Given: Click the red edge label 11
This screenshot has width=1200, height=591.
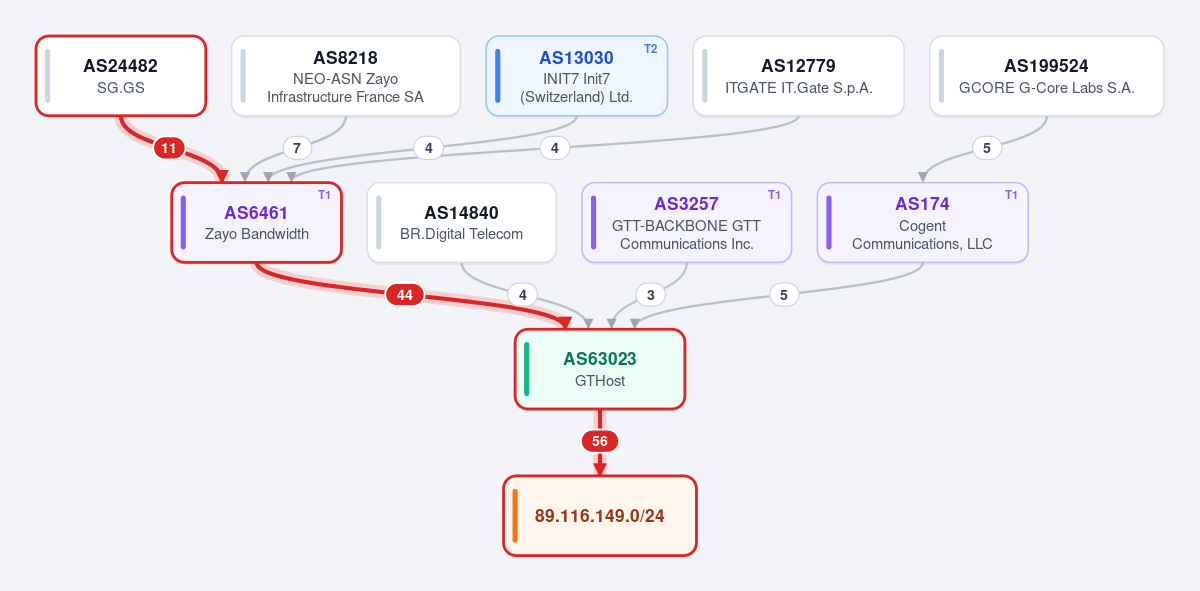Looking at the screenshot, I should [x=169, y=148].
